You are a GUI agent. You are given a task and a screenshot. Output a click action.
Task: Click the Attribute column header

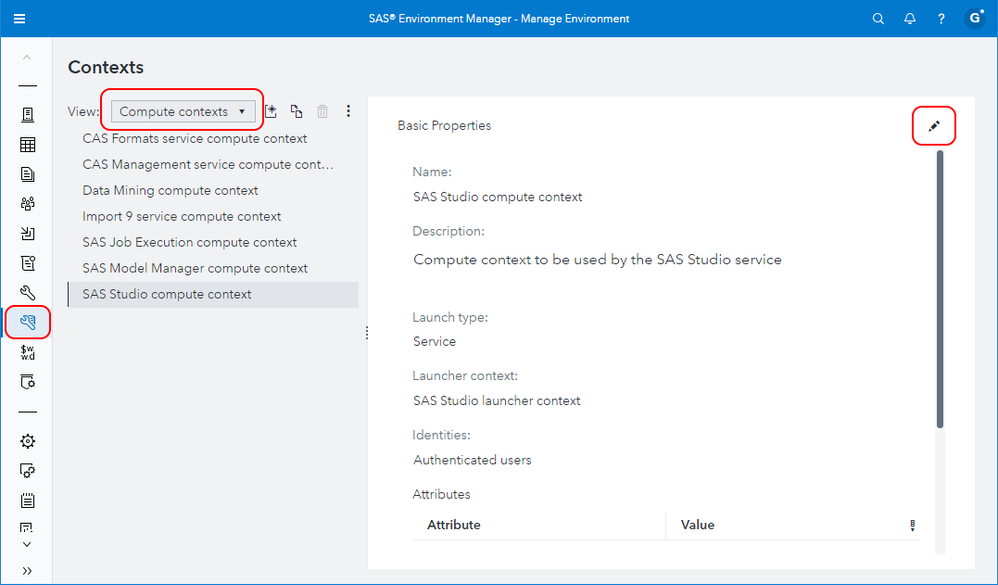[453, 525]
